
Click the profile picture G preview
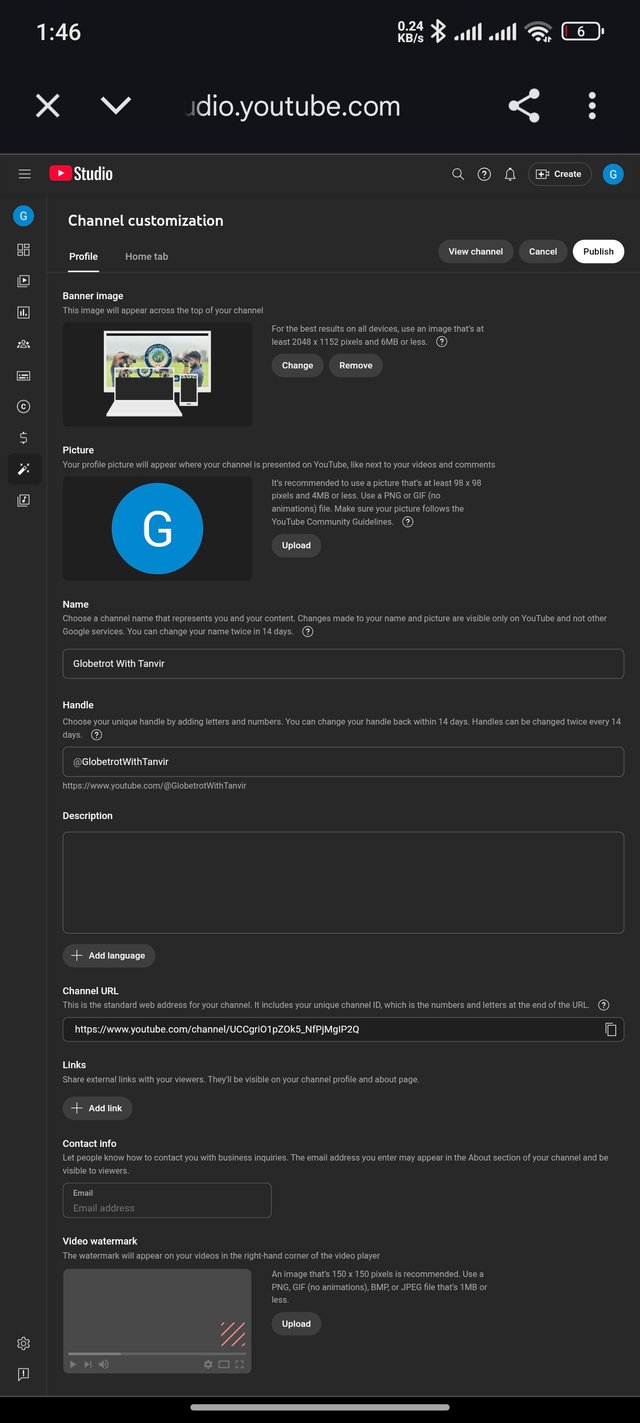point(157,528)
